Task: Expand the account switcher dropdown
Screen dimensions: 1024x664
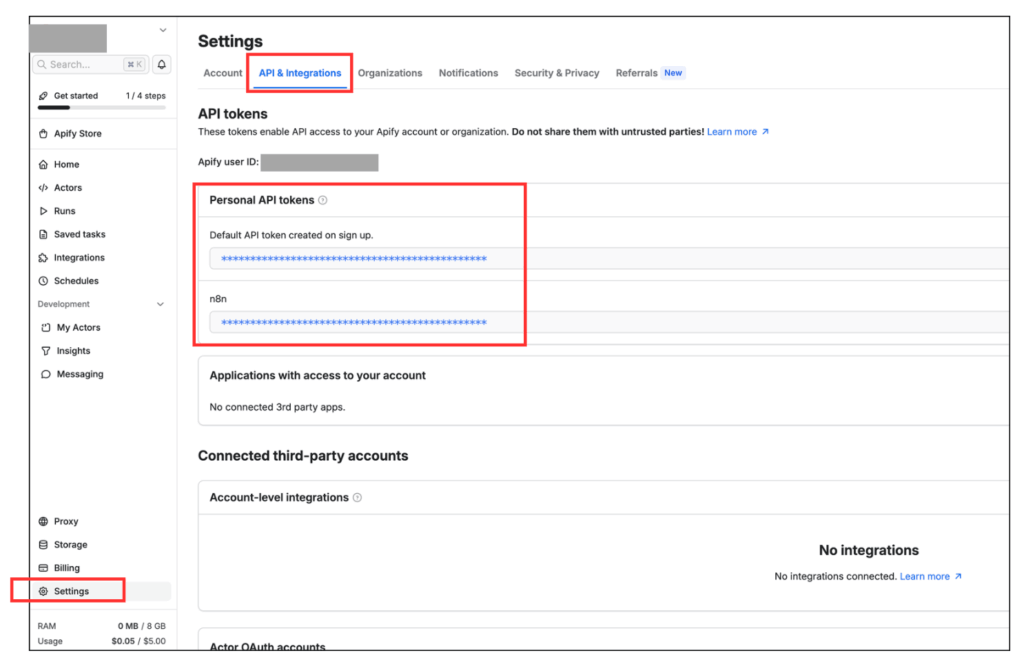Action: pyautogui.click(x=163, y=30)
